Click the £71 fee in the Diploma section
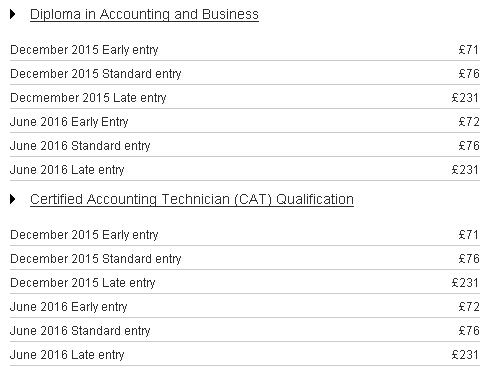This screenshot has width=503, height=376. (x=469, y=50)
